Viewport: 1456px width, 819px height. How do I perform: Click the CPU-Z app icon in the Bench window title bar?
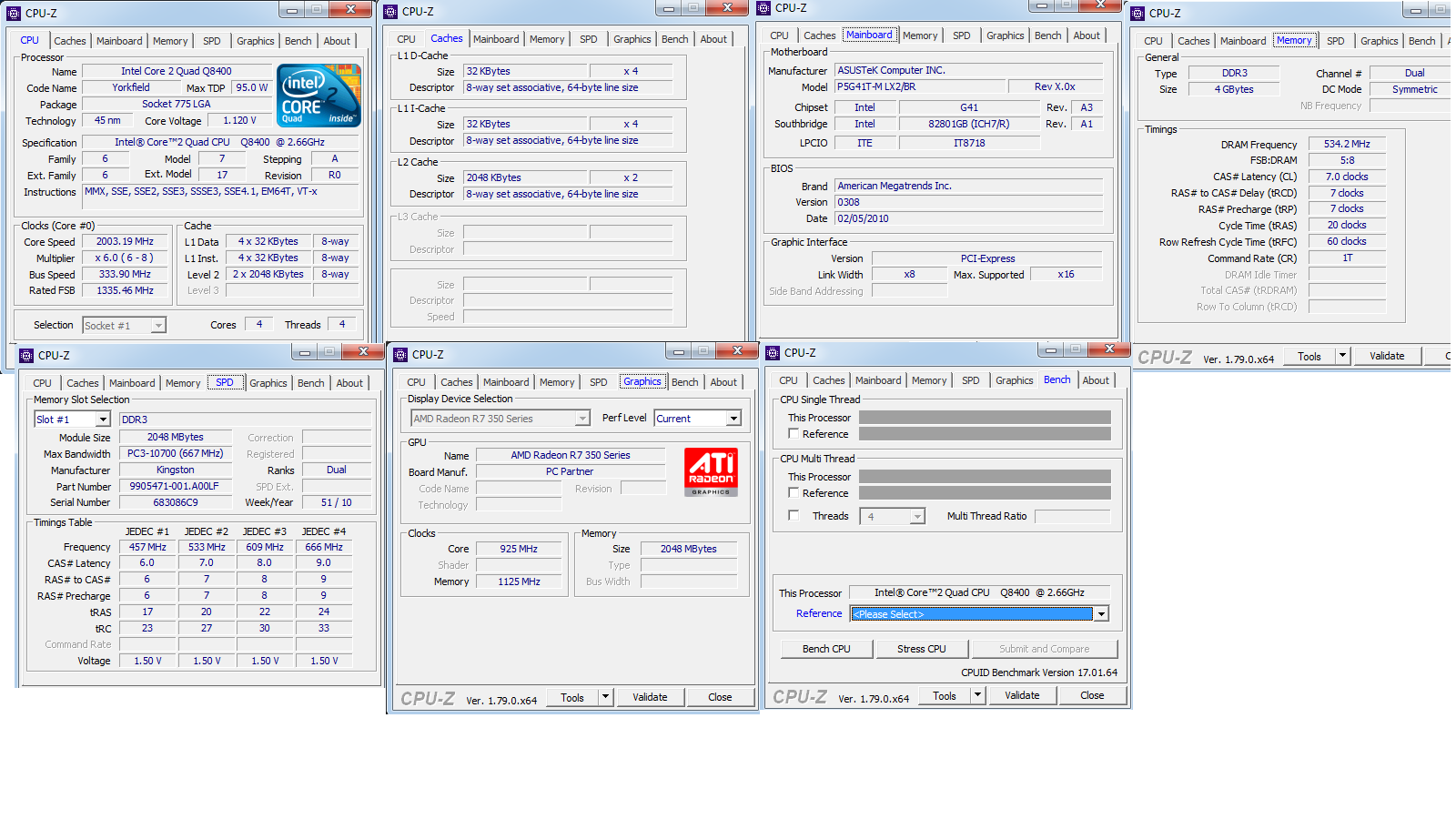coord(773,353)
